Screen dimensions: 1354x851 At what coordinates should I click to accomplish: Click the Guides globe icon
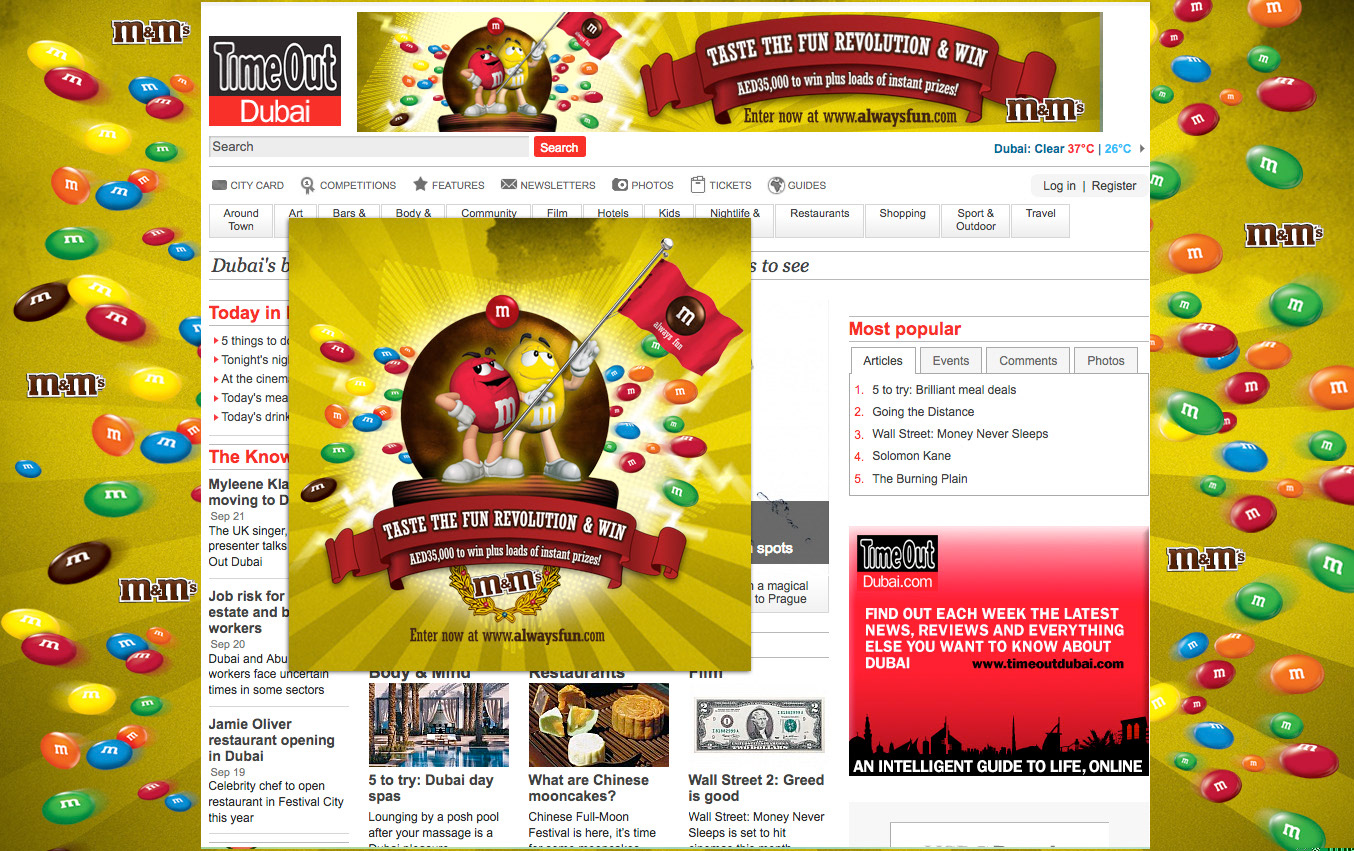(776, 185)
